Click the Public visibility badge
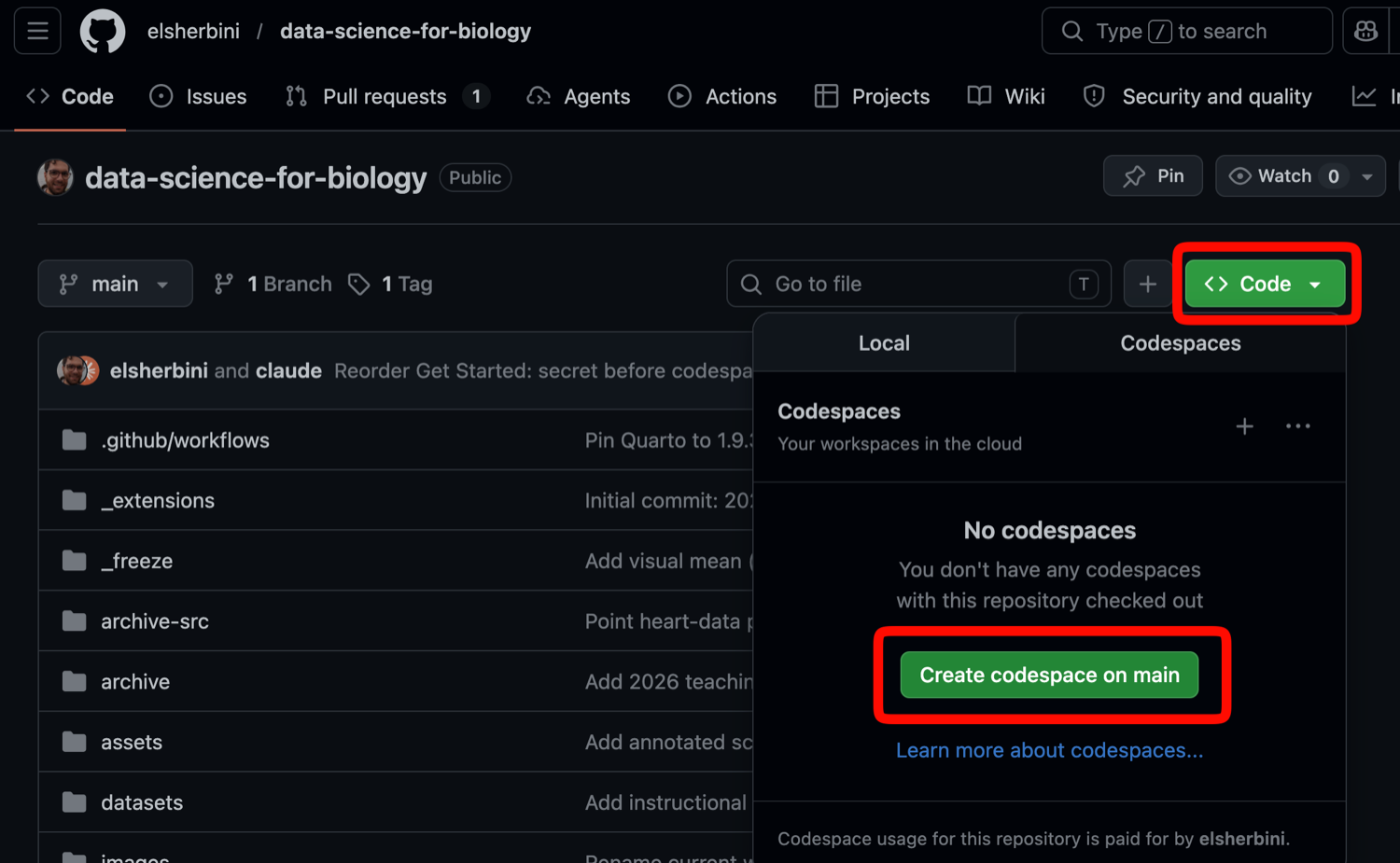Screen dimensions: 1400x863 click(475, 177)
